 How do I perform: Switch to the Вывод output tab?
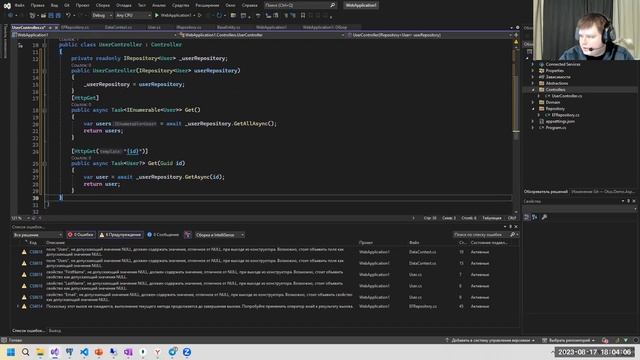(x=55, y=331)
